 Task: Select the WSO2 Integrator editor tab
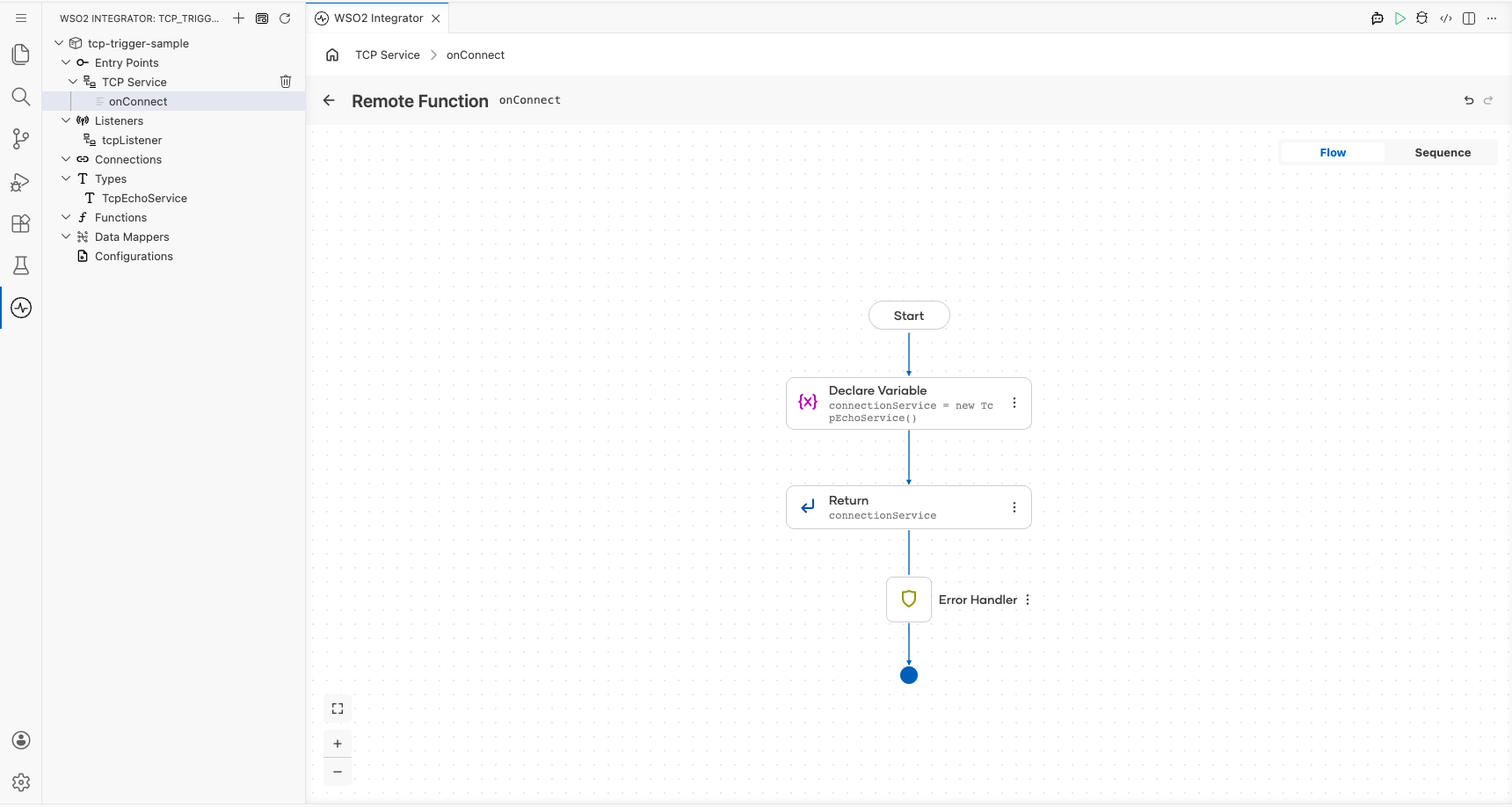click(x=378, y=18)
